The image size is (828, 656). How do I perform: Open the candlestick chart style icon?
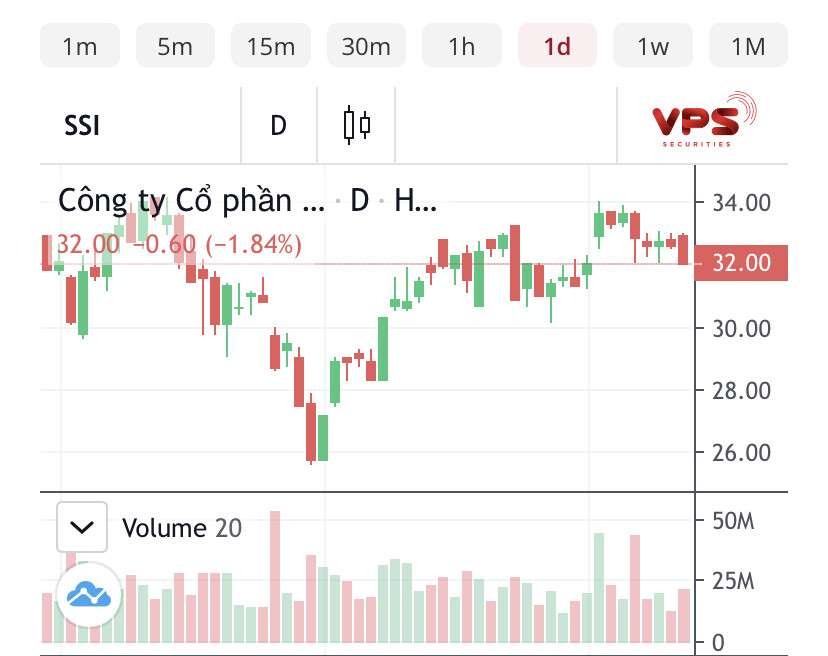(x=357, y=126)
